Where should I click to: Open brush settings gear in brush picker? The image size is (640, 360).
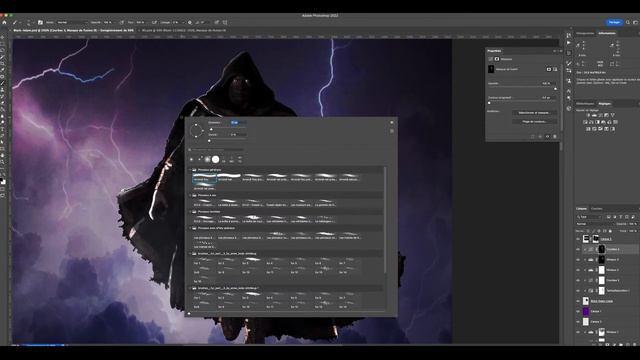(392, 122)
